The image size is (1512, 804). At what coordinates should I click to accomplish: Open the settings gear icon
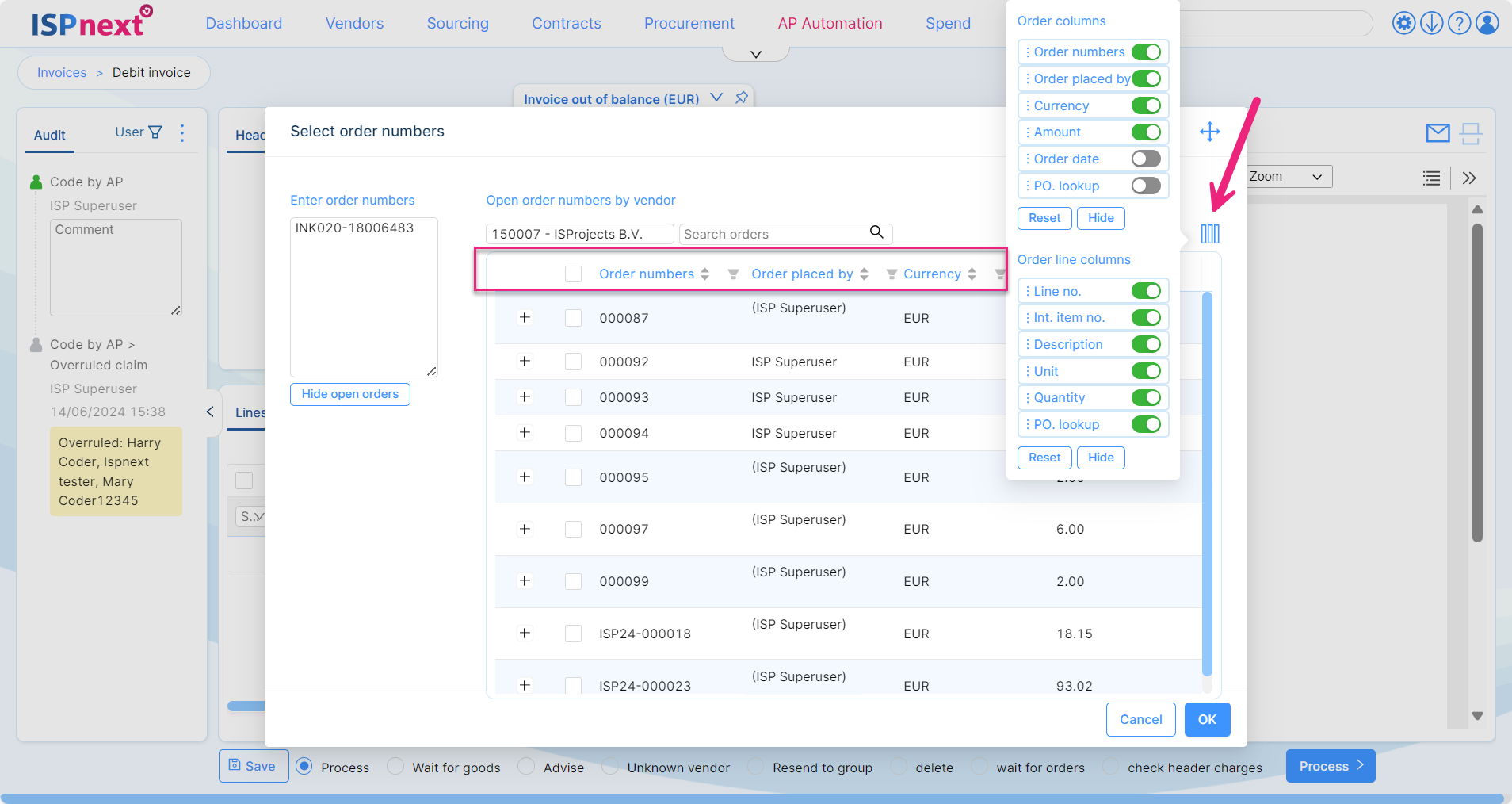point(1403,23)
